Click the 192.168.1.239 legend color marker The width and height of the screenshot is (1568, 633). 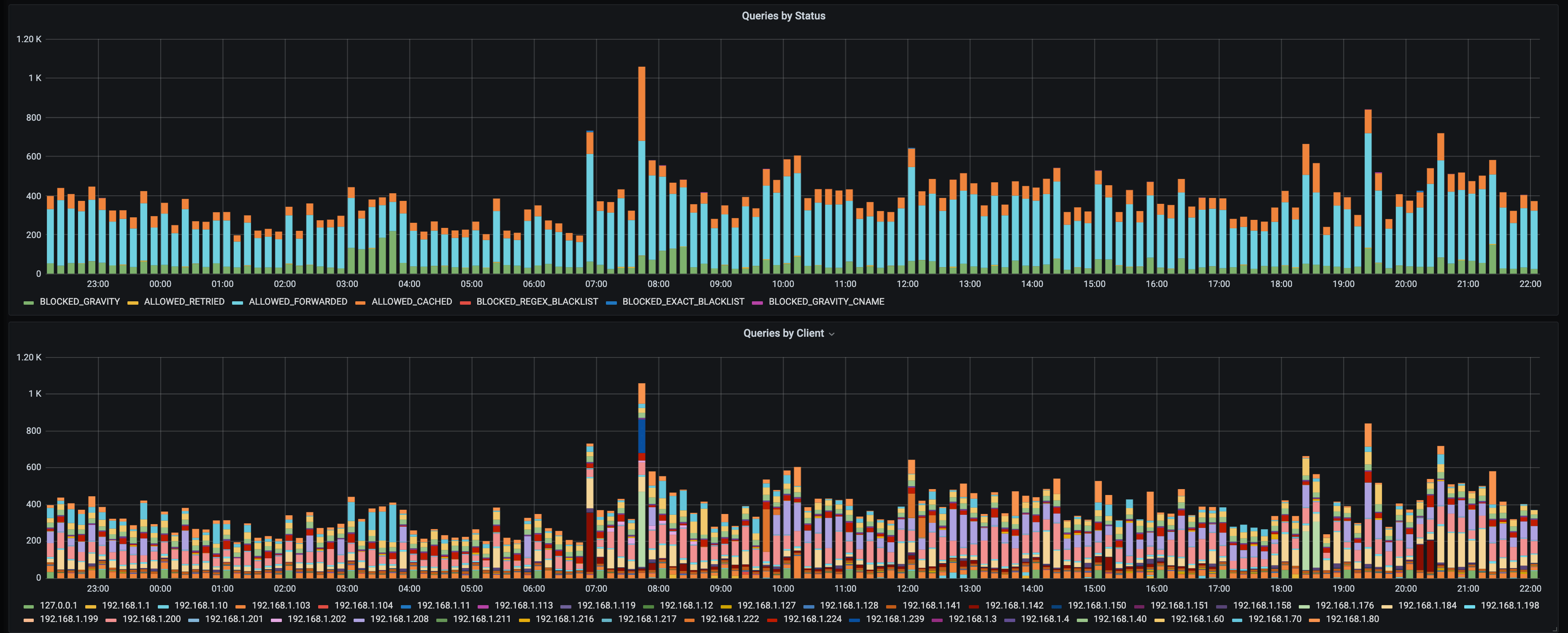pyautogui.click(x=854, y=619)
